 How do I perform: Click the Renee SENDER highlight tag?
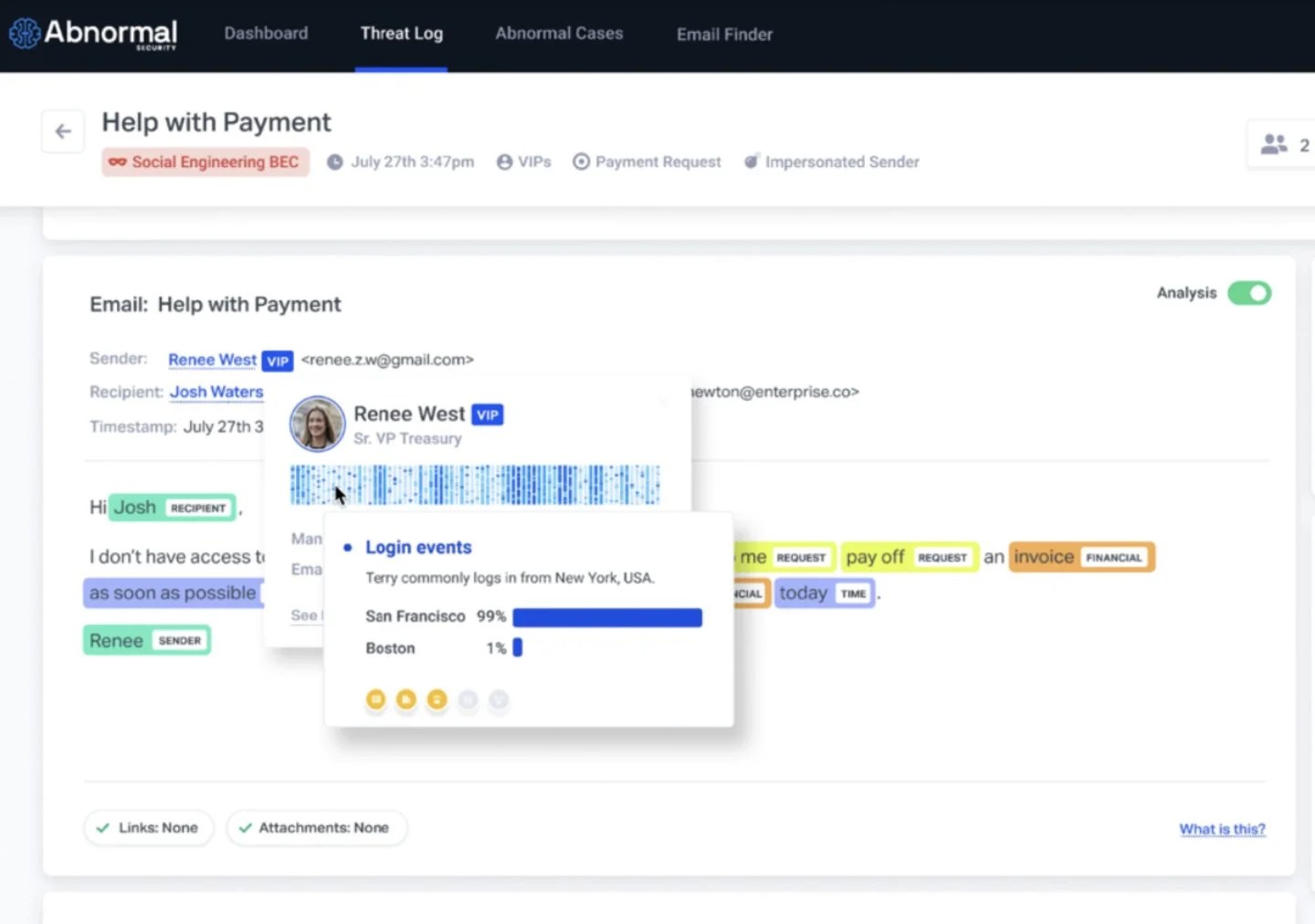tap(147, 641)
